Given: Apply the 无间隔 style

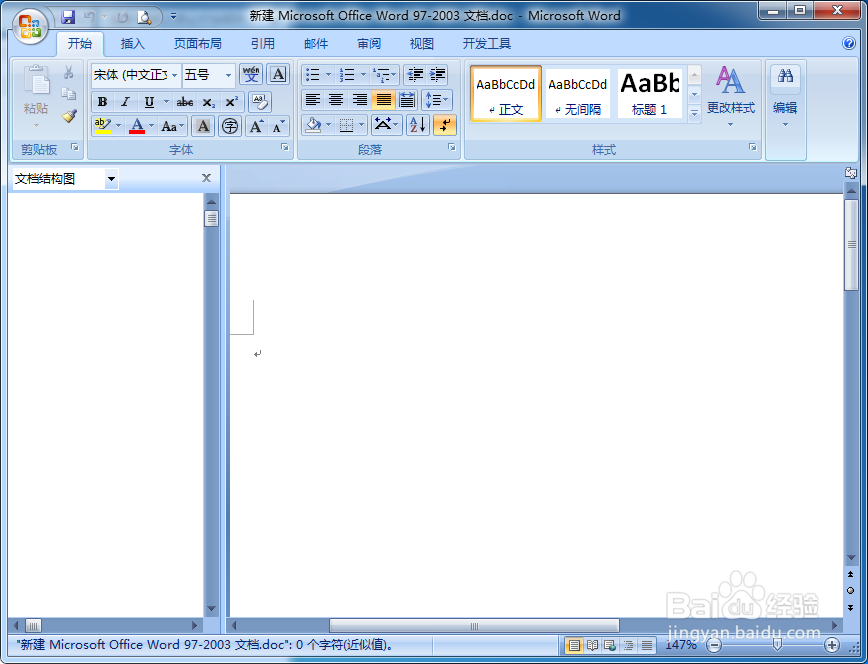Looking at the screenshot, I should click(x=577, y=93).
